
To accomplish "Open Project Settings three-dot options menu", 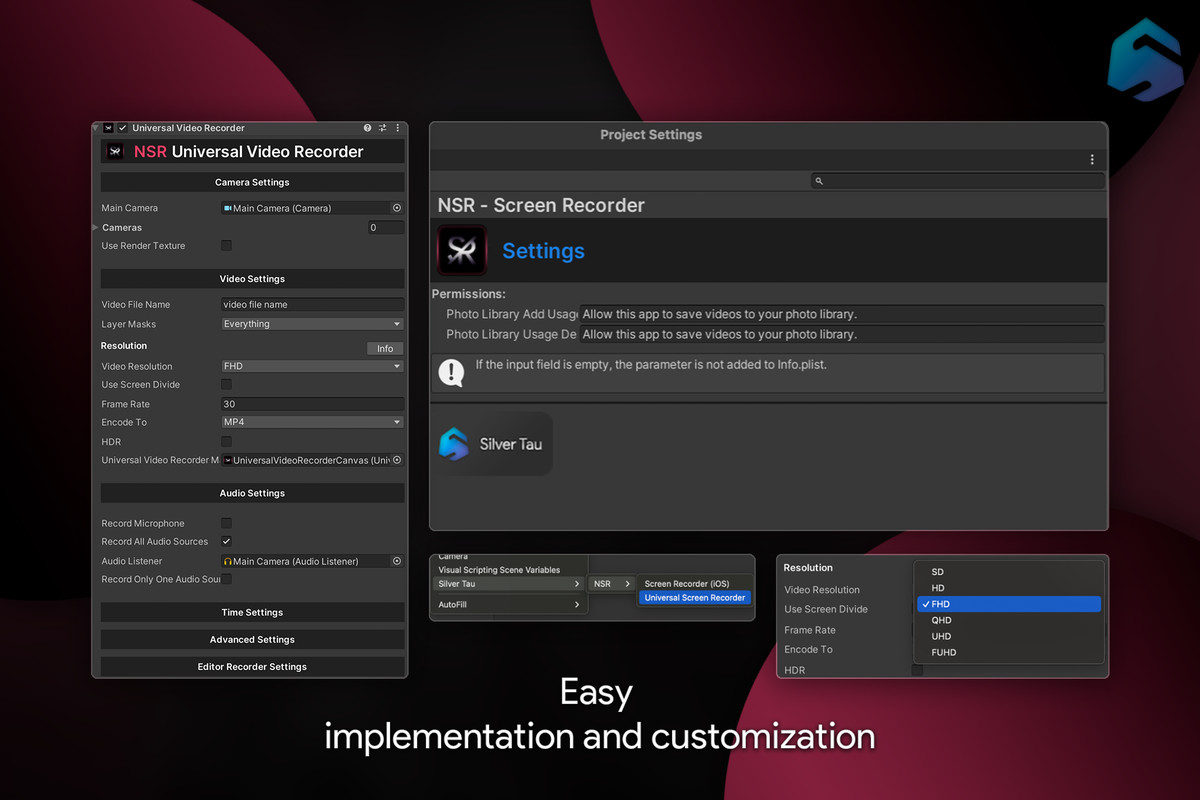I will 1092,160.
